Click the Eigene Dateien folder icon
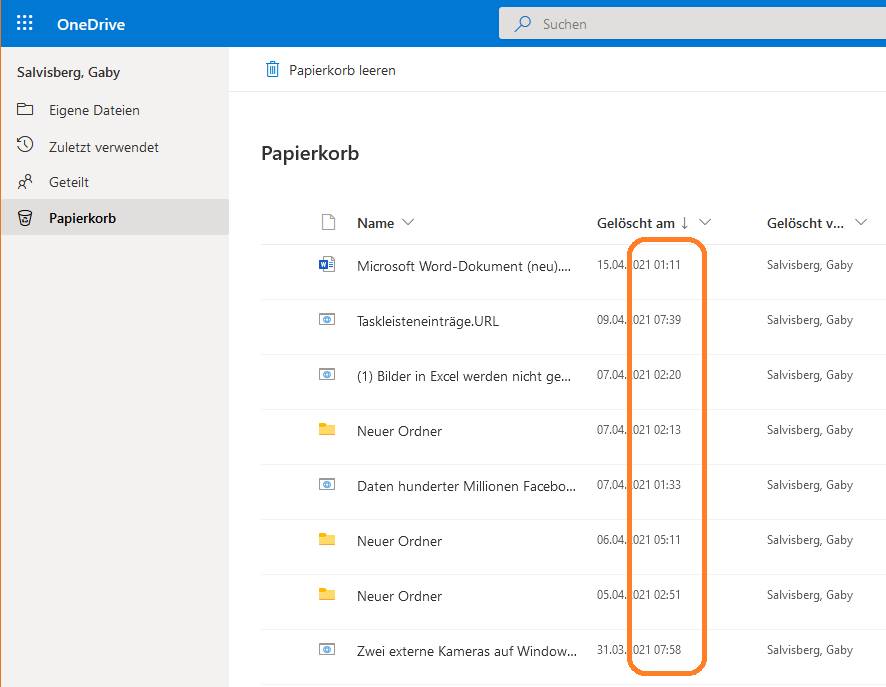The height and width of the screenshot is (687, 886). pos(26,110)
